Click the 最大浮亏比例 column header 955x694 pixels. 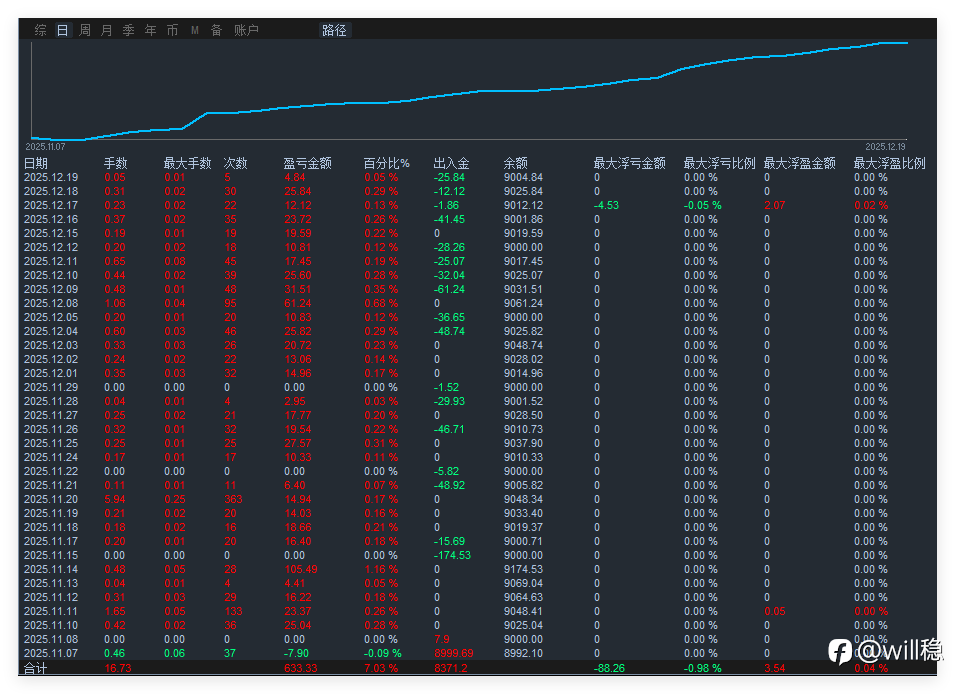tap(719, 163)
